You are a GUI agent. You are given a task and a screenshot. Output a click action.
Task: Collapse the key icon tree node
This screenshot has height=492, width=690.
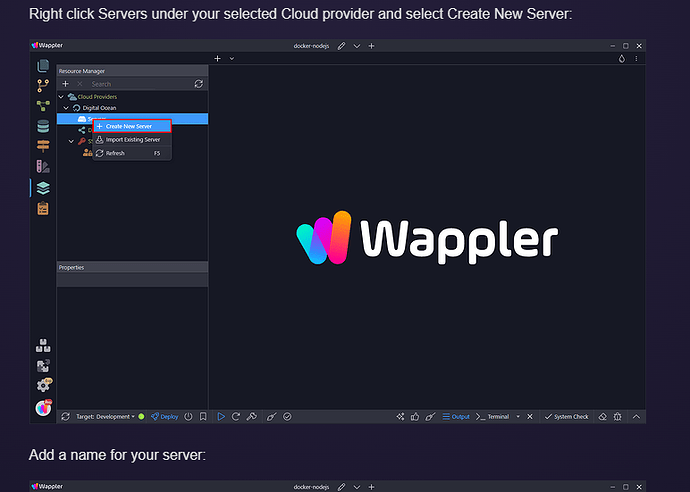pyautogui.click(x=71, y=141)
